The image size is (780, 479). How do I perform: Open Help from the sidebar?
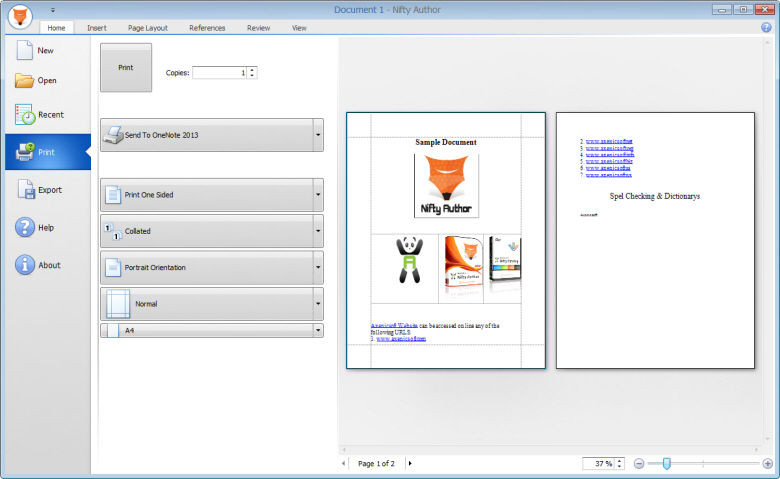tap(26, 228)
